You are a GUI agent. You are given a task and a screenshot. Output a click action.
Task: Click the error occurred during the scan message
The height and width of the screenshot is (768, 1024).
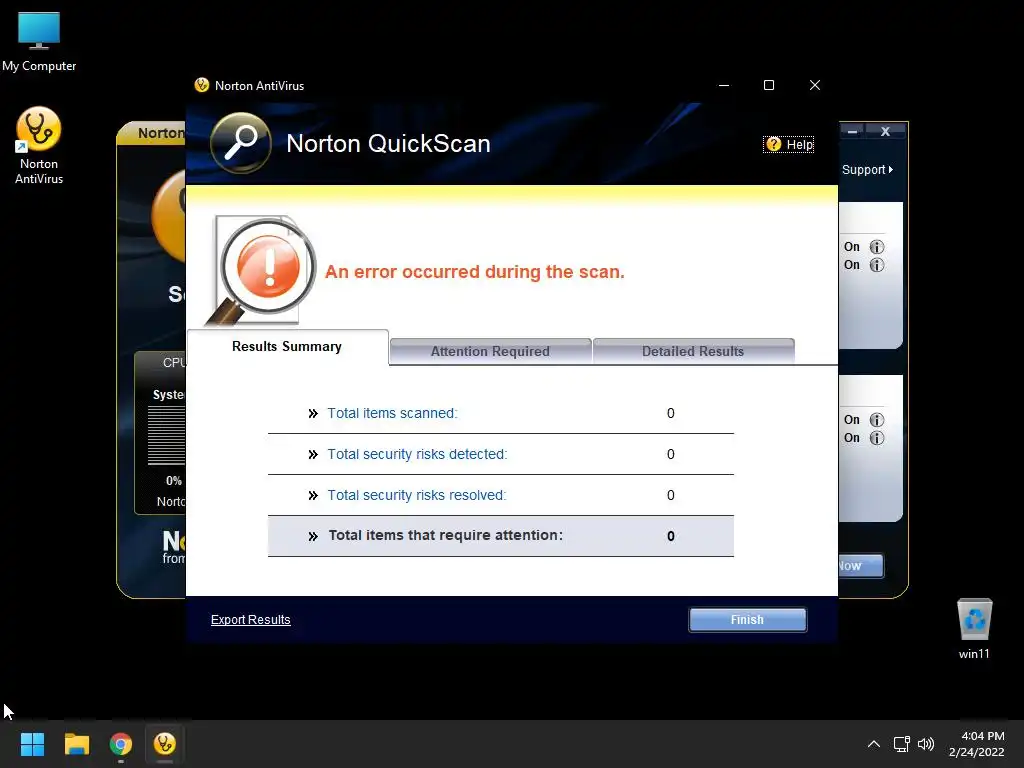[475, 272]
